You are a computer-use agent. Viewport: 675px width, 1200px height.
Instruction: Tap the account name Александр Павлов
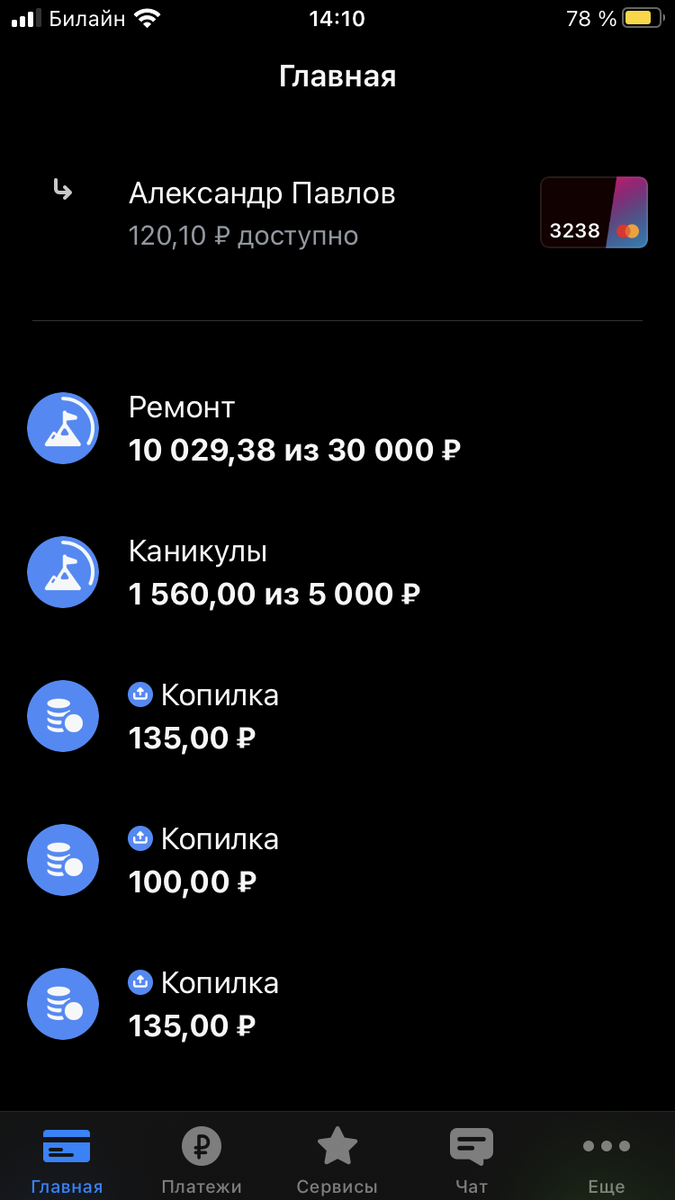(262, 193)
